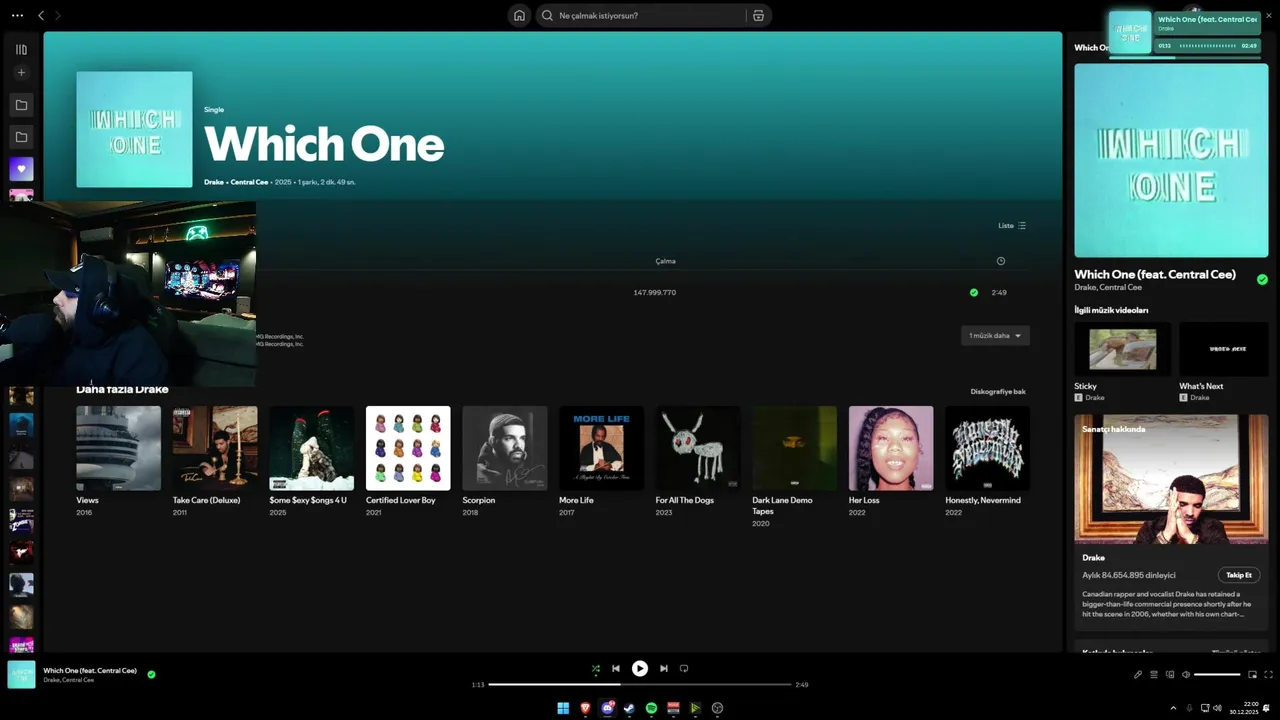This screenshot has width=1280, height=720.
Task: Skip to the previous track
Action: pyautogui.click(x=616, y=669)
